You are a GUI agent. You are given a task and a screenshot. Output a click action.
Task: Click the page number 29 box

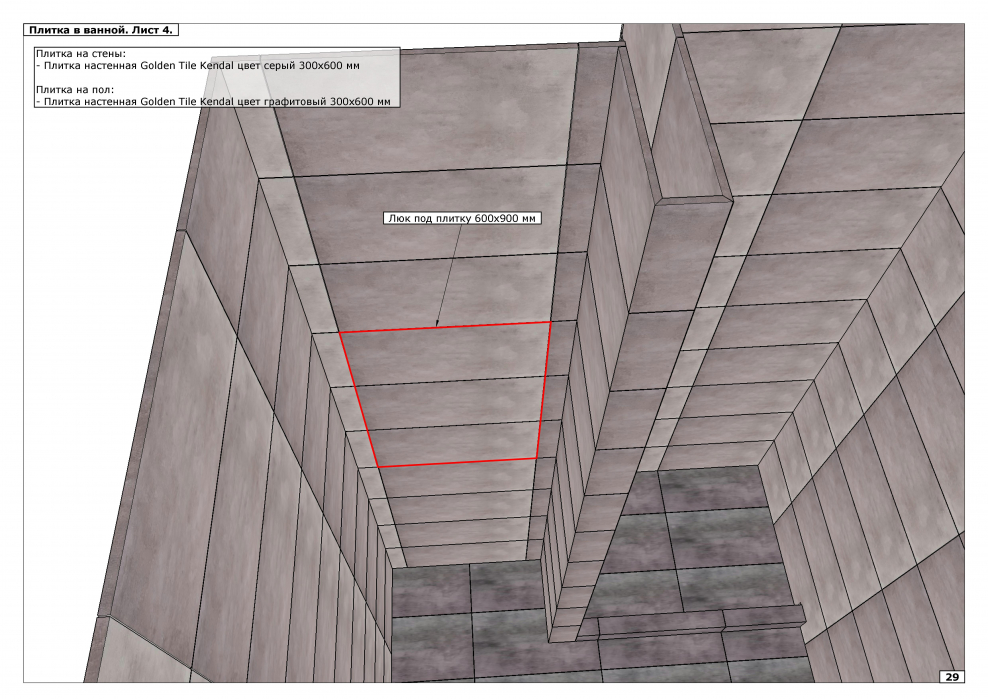coord(952,677)
